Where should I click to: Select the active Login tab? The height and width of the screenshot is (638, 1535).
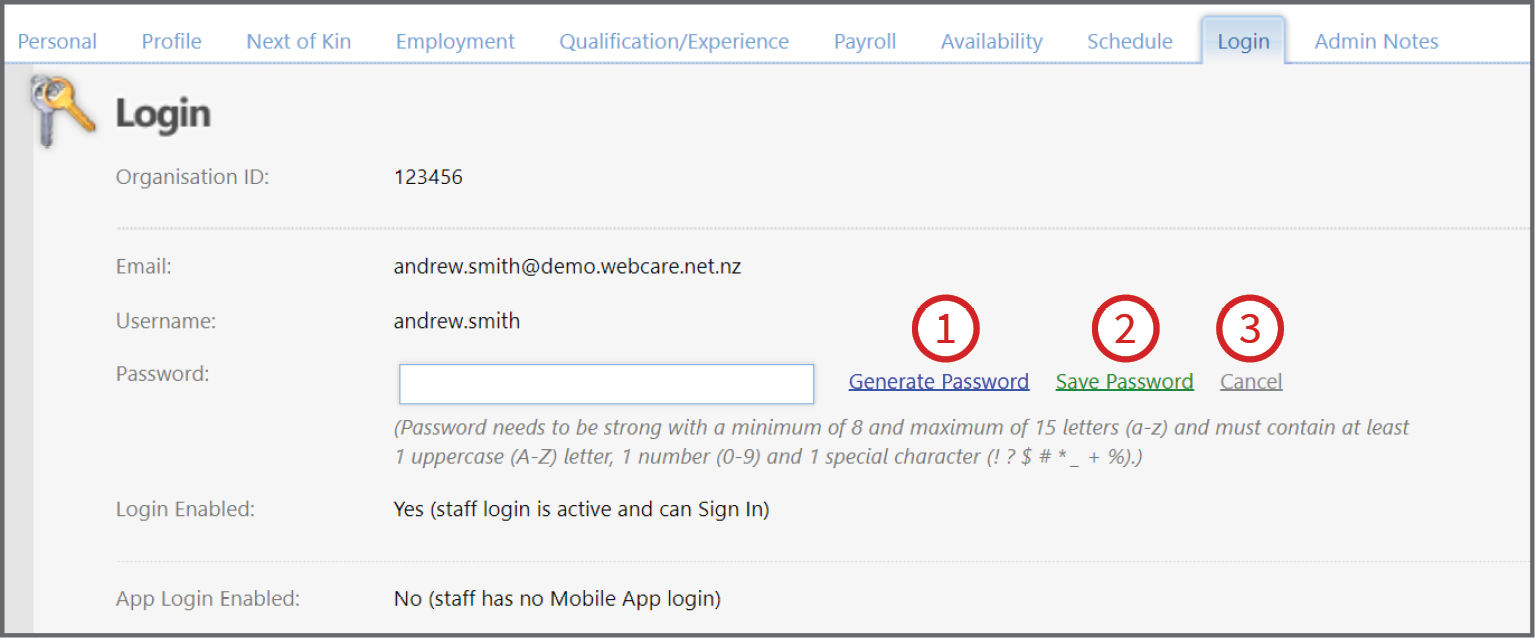1243,41
